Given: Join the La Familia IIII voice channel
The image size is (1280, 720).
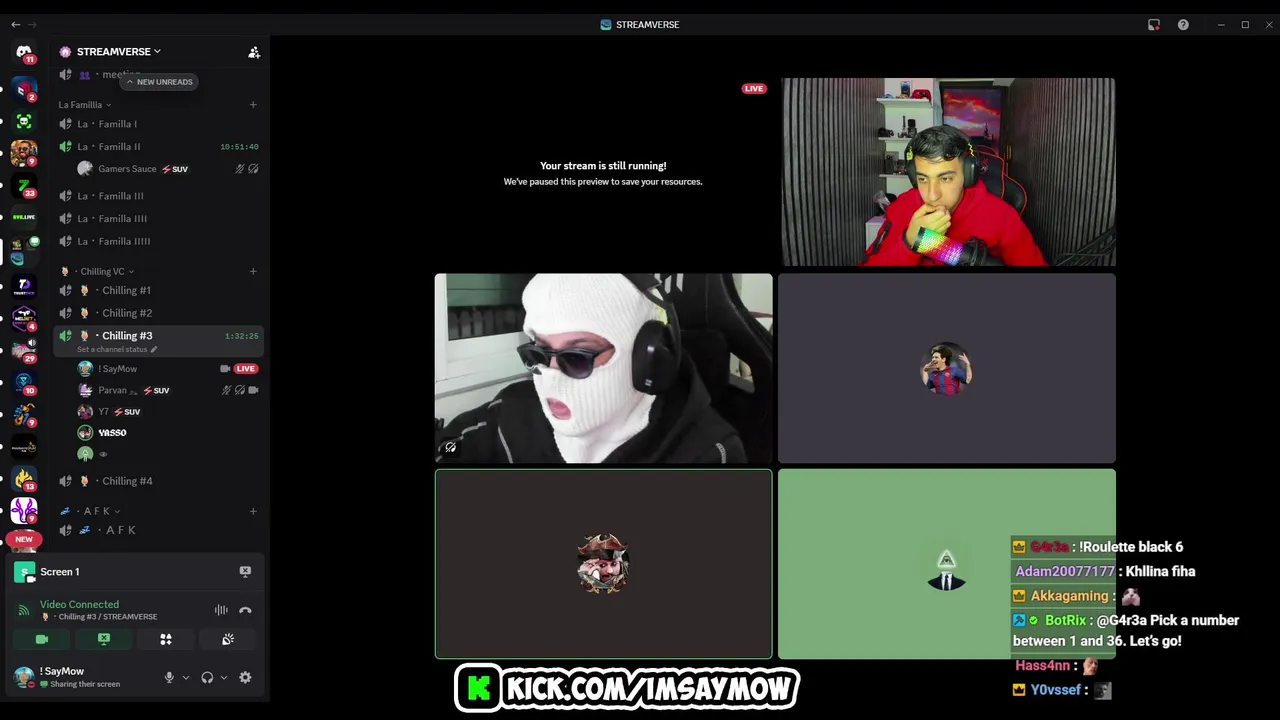Looking at the screenshot, I should coord(158,218).
